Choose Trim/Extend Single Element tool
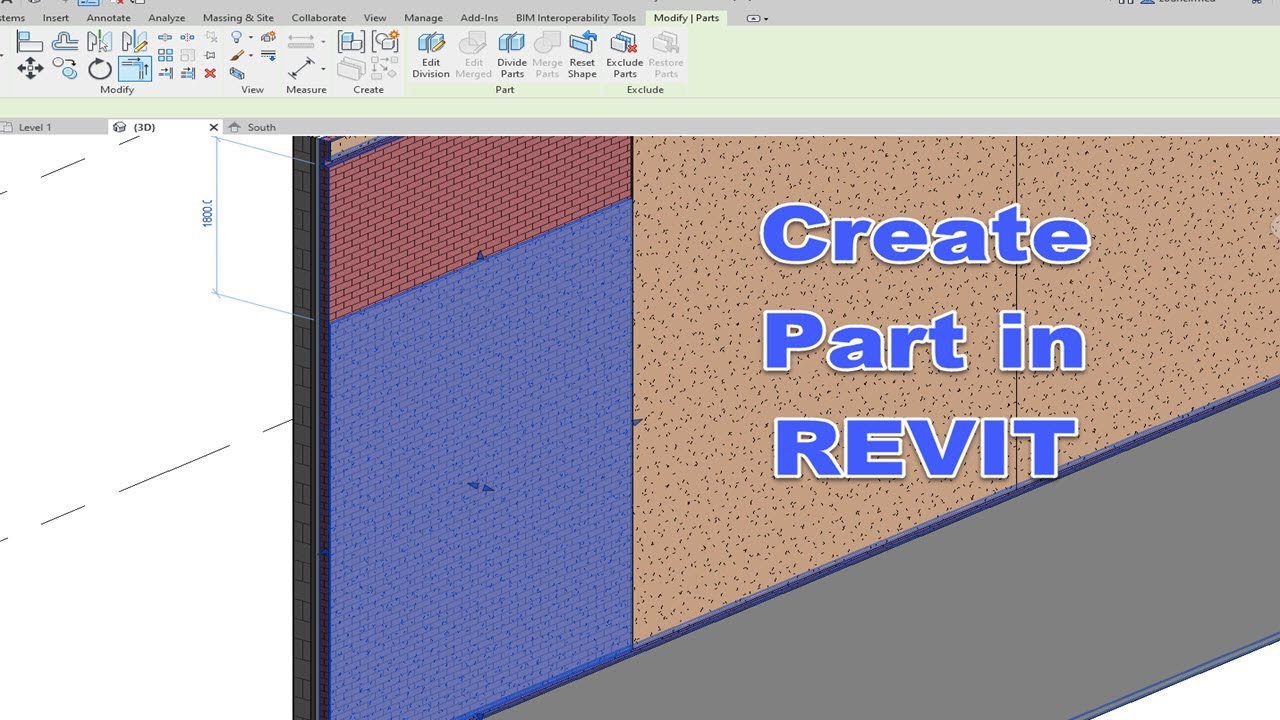Viewport: 1280px width, 720px height. 165,73
